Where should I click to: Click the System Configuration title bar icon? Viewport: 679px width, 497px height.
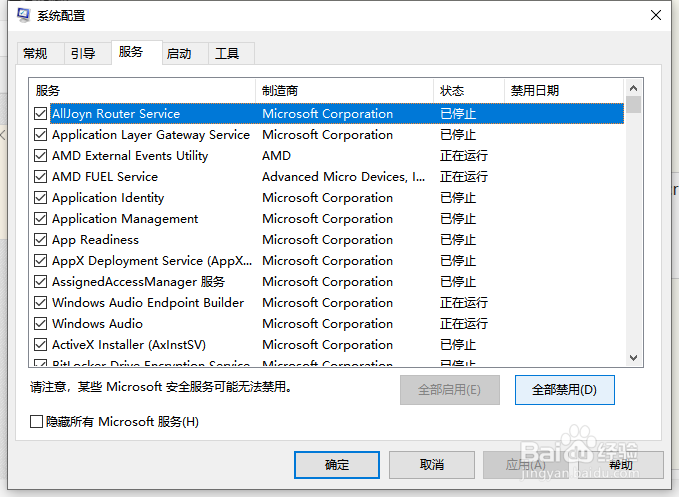(x=23, y=15)
